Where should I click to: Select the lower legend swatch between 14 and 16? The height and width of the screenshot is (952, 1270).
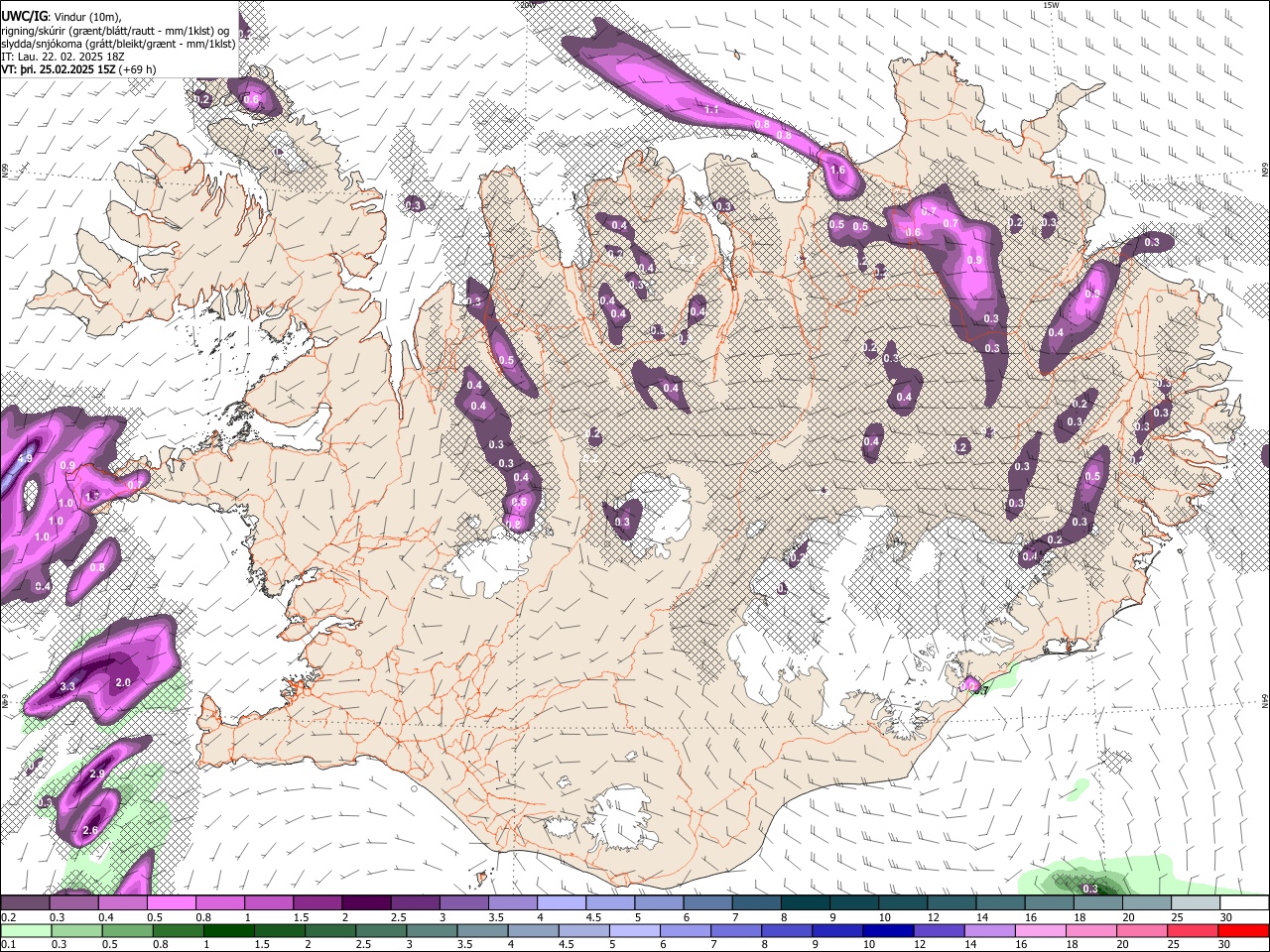click(988, 930)
